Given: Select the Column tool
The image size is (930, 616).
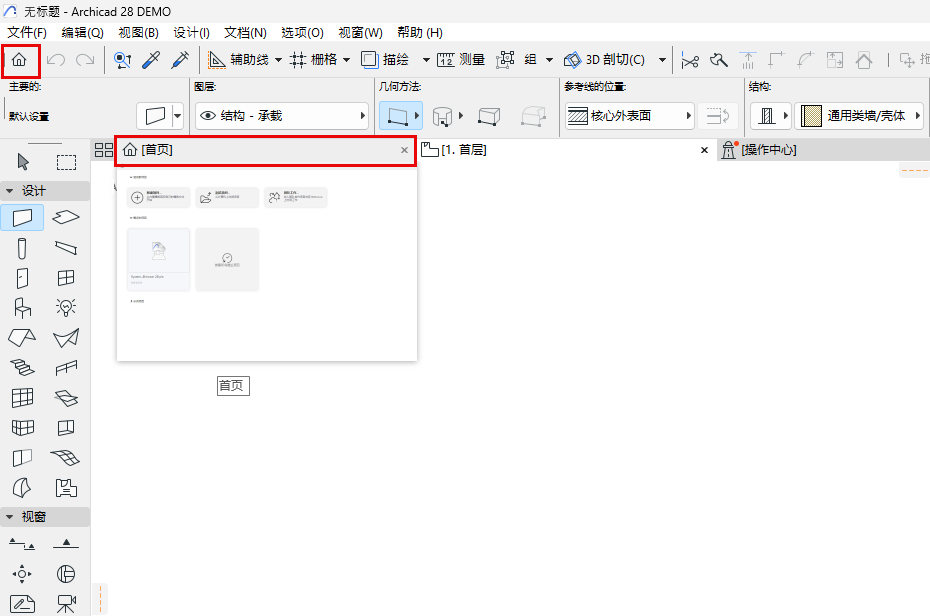Looking at the screenshot, I should tap(22, 247).
